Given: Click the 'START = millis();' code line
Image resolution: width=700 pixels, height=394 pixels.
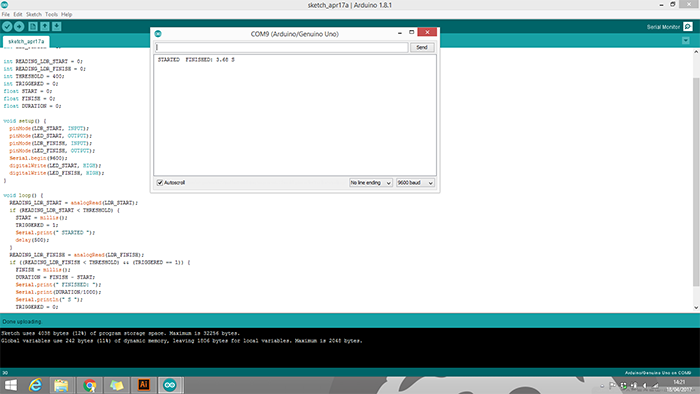Looking at the screenshot, I should tap(42, 218).
